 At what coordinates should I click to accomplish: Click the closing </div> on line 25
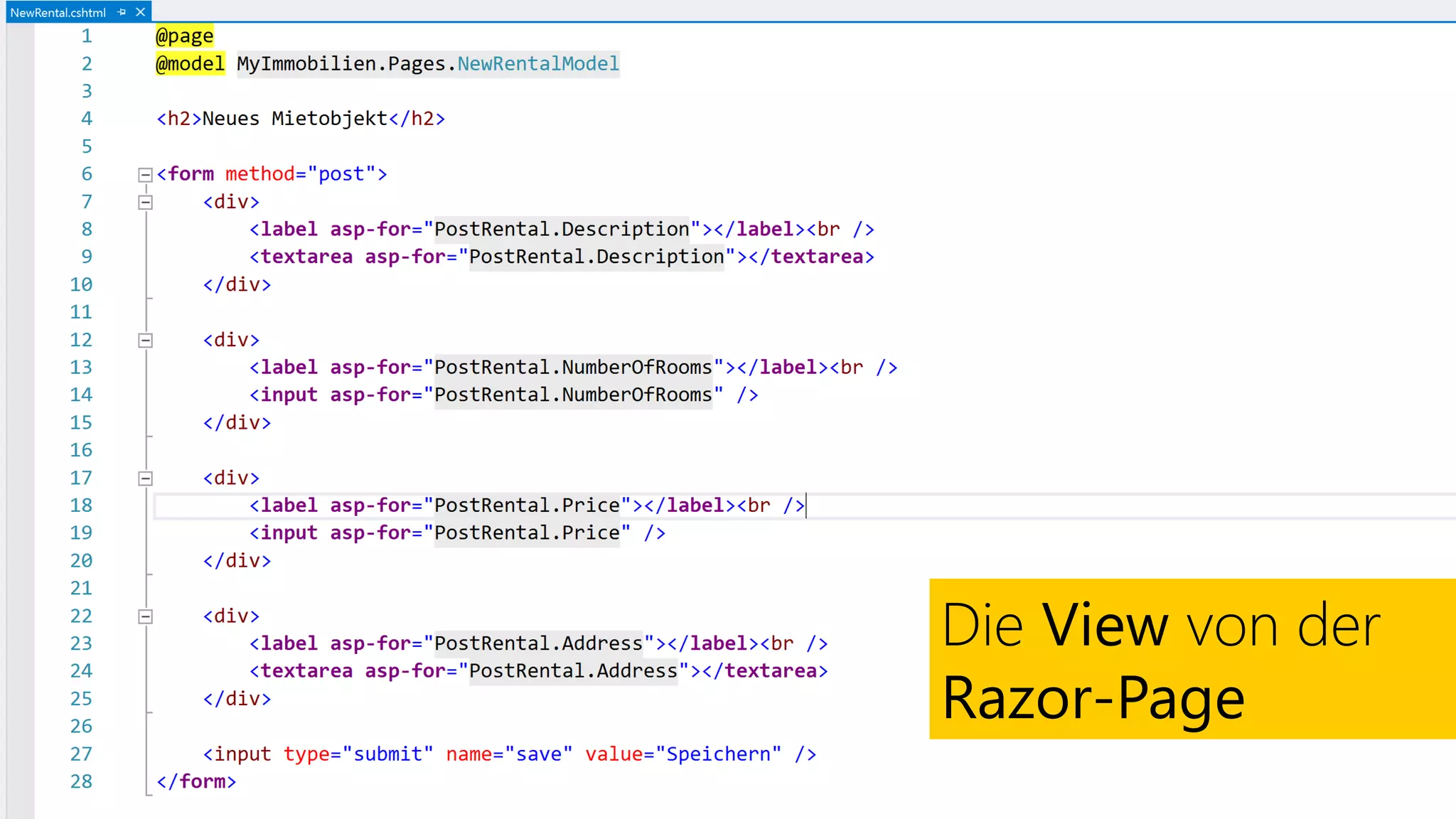point(237,698)
